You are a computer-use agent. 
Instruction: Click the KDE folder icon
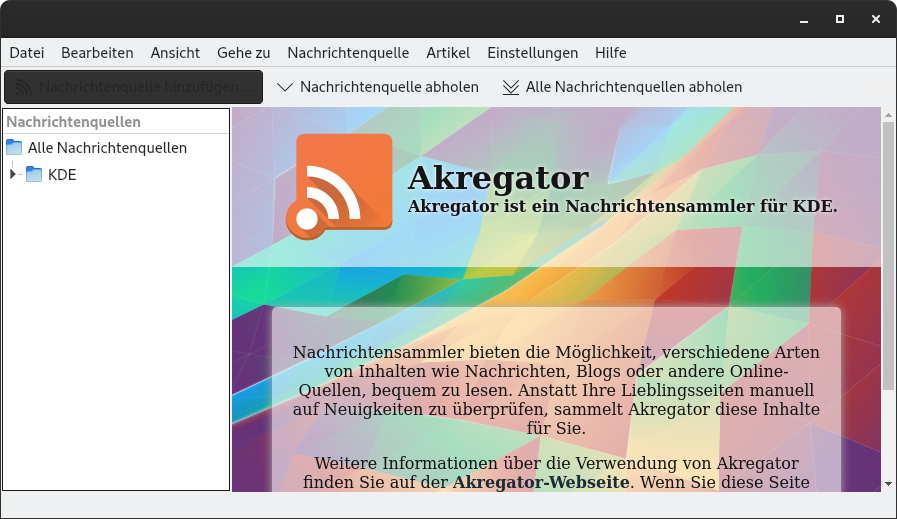pyautogui.click(x=34, y=175)
